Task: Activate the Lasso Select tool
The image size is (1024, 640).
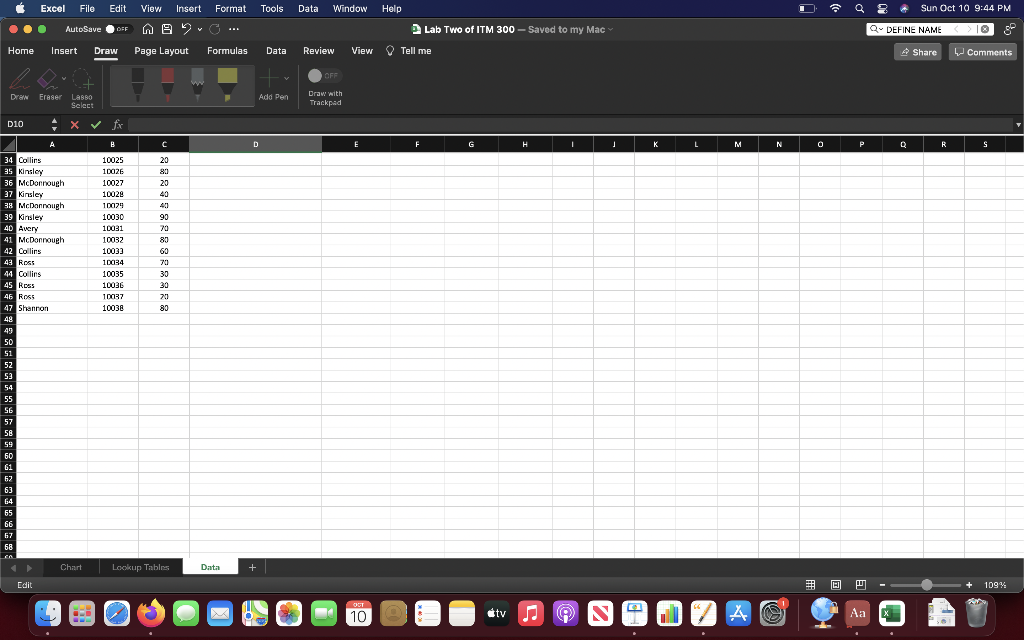Action: pos(82,85)
